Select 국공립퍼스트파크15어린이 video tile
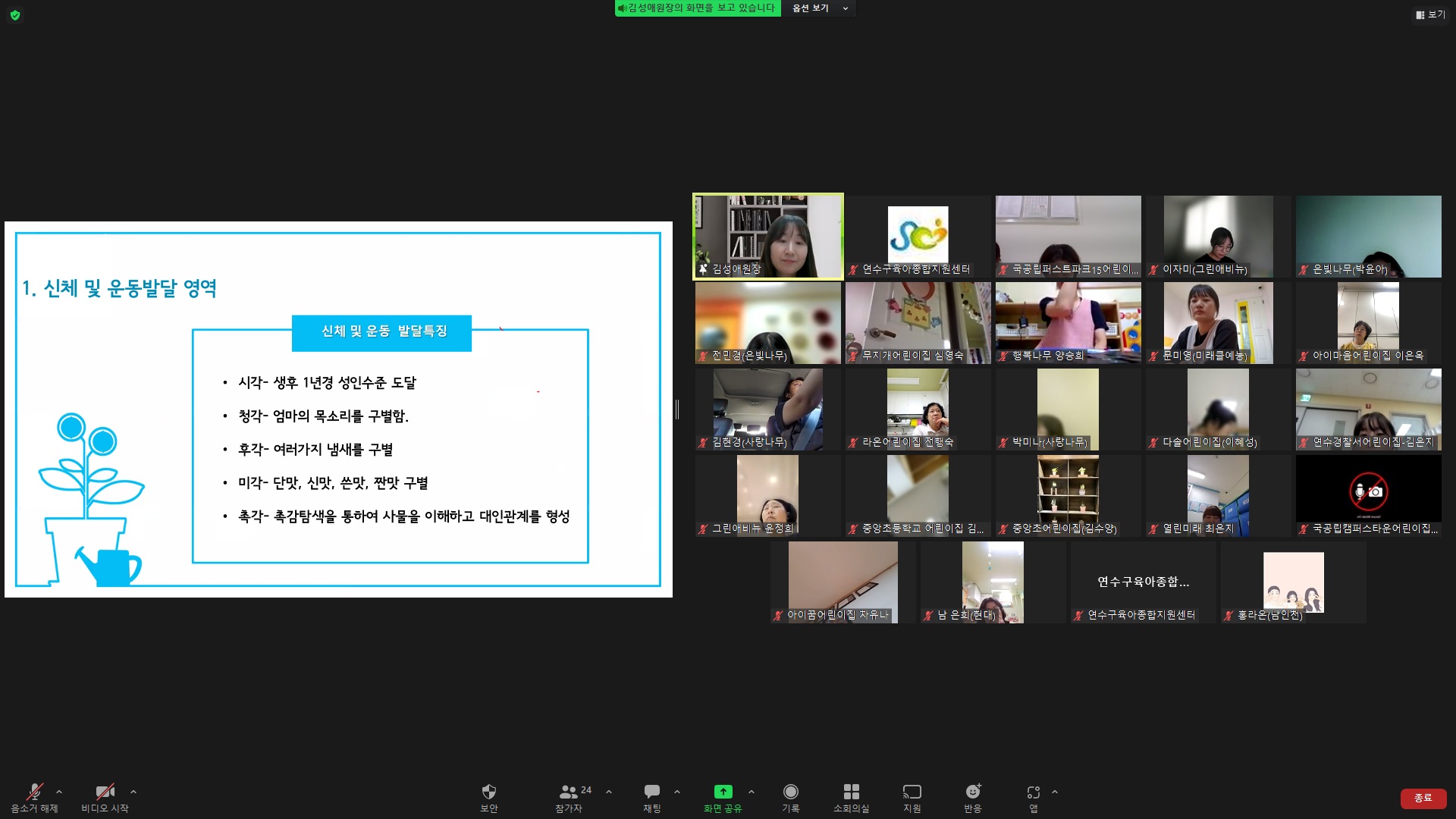The image size is (1456, 819). 1068,237
